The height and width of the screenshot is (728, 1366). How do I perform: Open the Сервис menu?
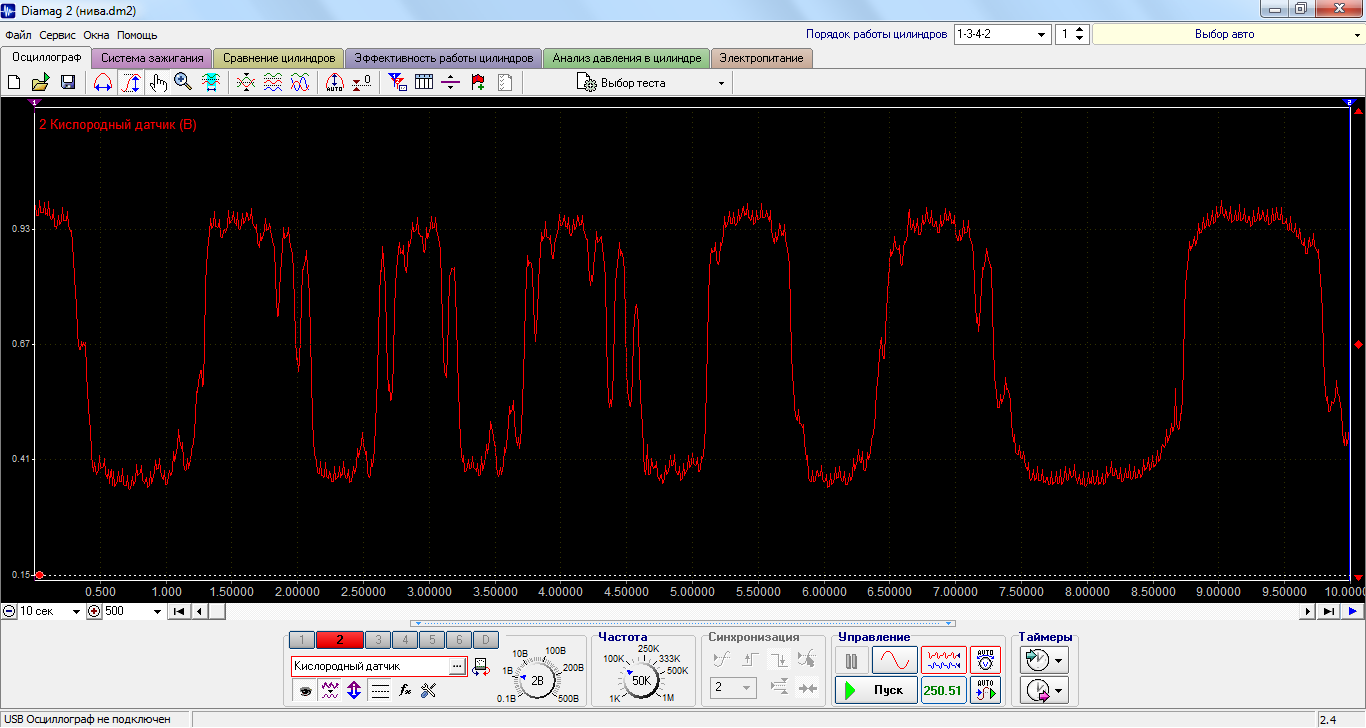[58, 35]
